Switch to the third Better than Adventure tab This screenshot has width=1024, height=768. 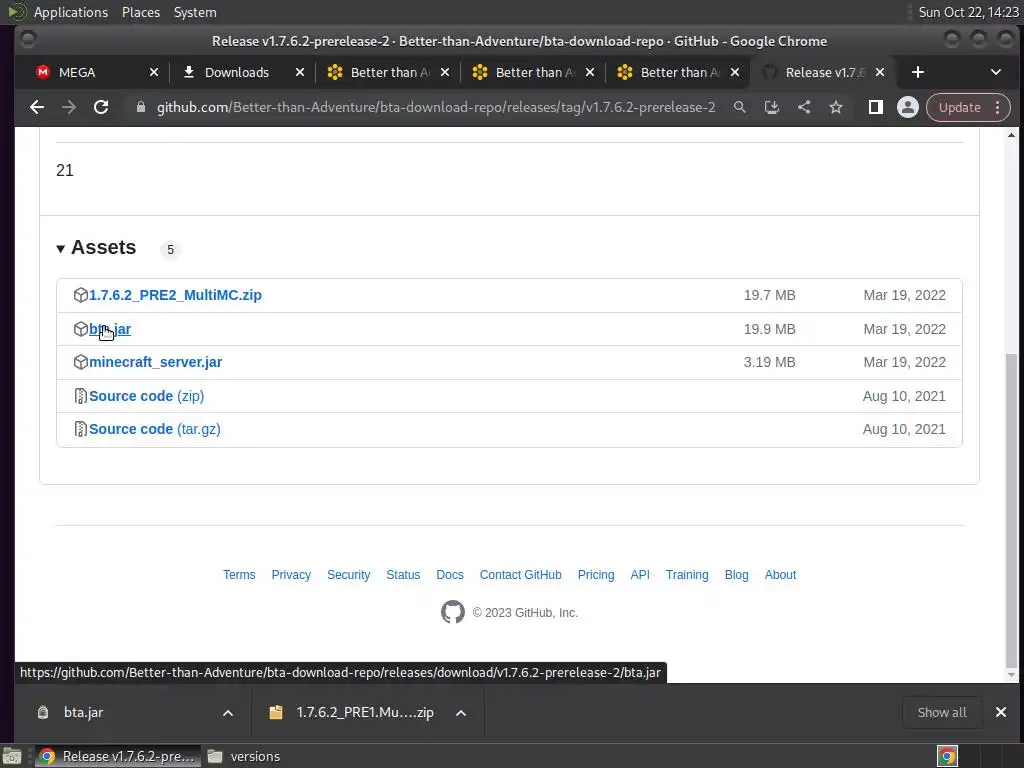tap(680, 72)
